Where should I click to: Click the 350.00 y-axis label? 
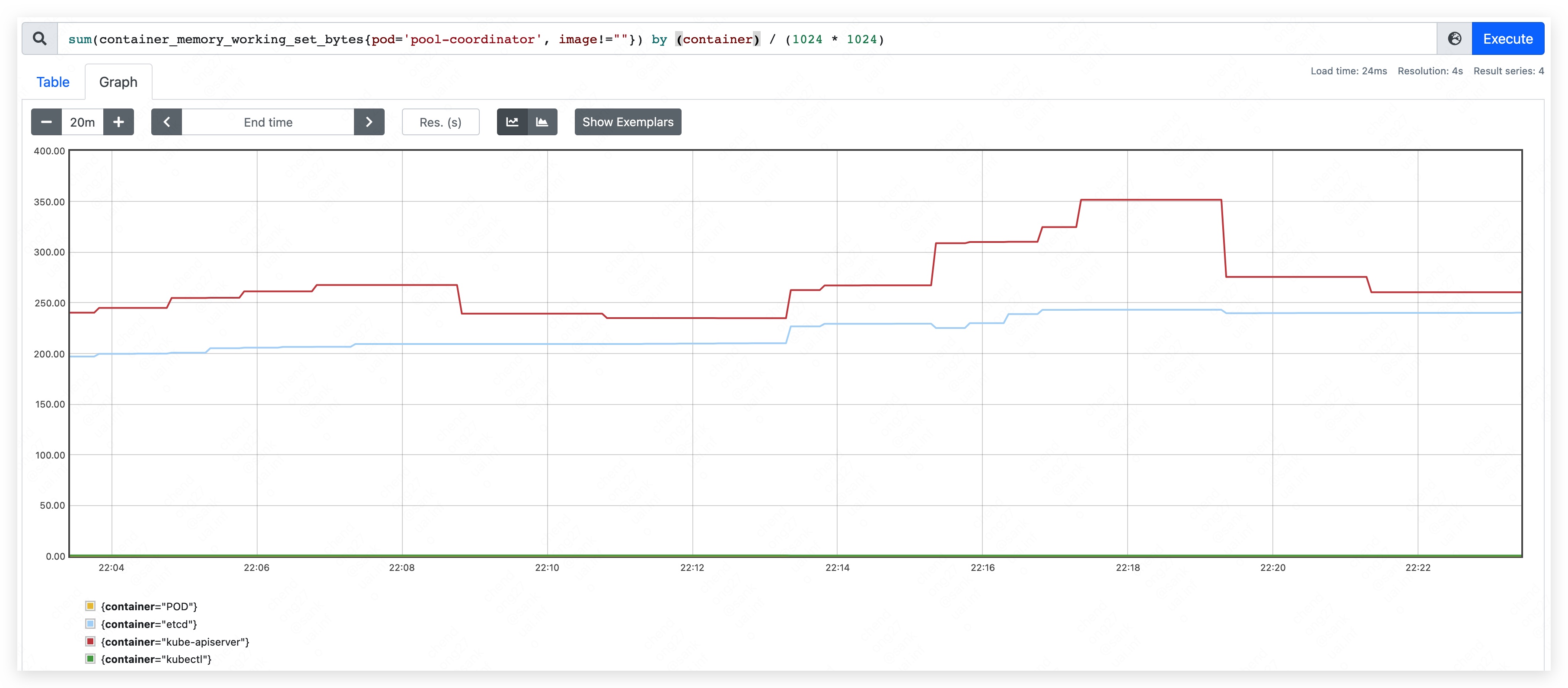[x=49, y=202]
